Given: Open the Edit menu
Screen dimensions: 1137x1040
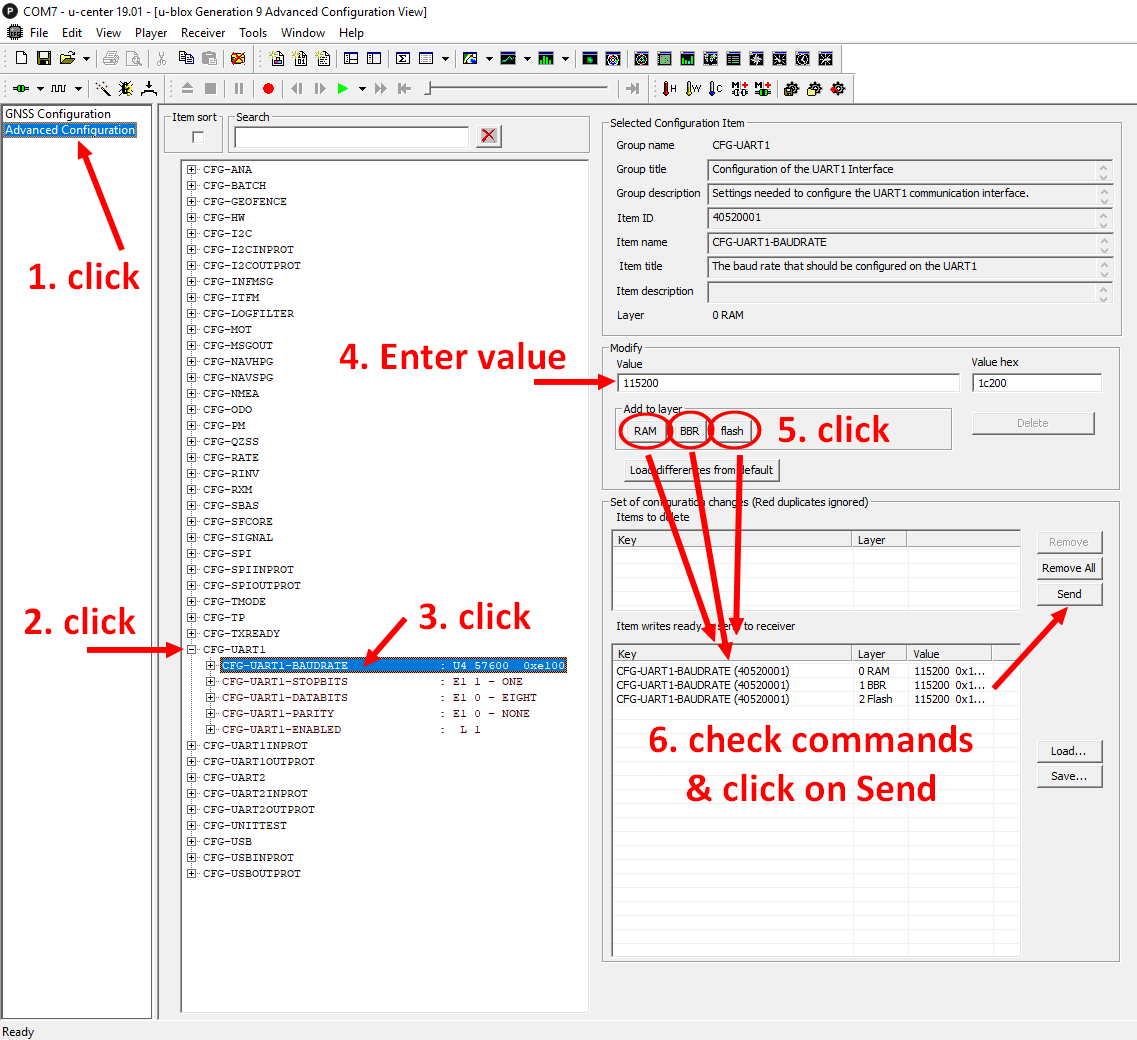Looking at the screenshot, I should coord(72,33).
